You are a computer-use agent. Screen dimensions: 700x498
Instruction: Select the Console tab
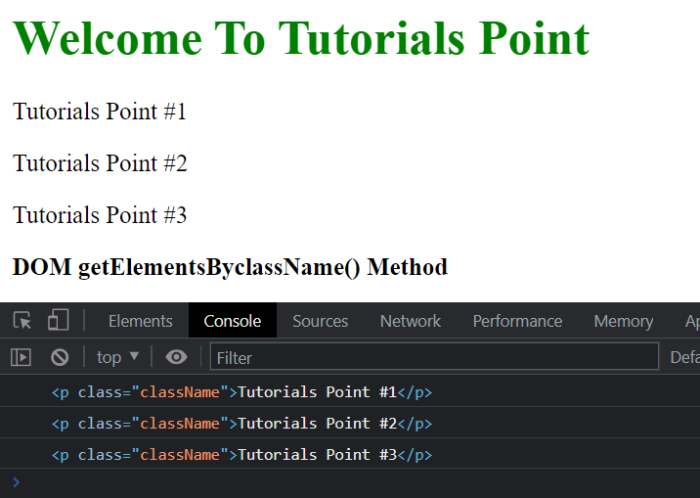(233, 321)
